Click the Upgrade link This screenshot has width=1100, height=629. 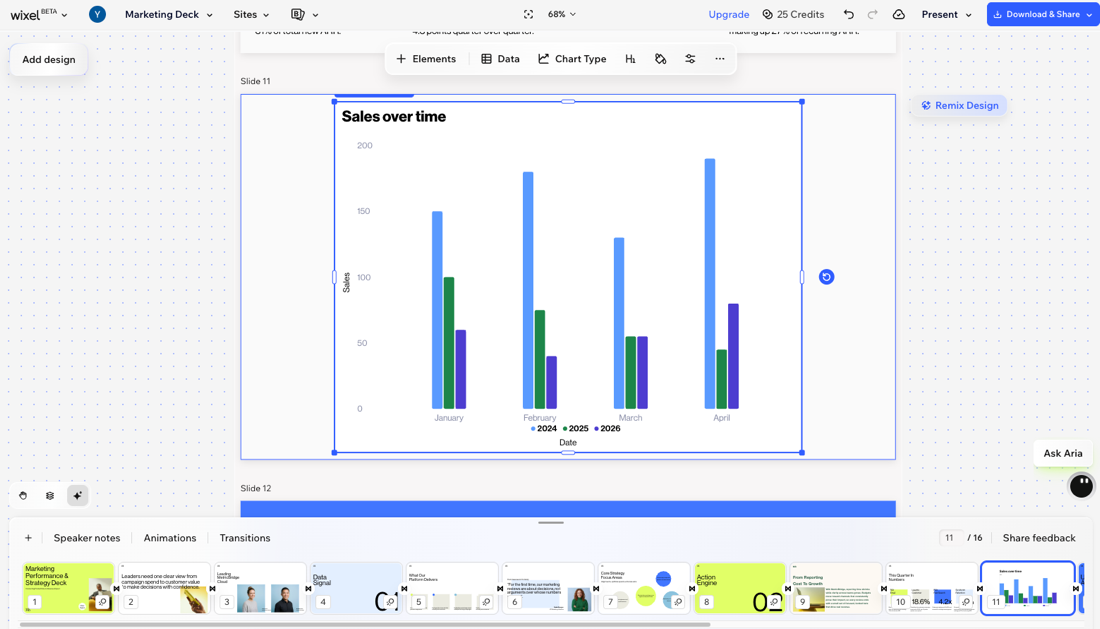pyautogui.click(x=728, y=14)
